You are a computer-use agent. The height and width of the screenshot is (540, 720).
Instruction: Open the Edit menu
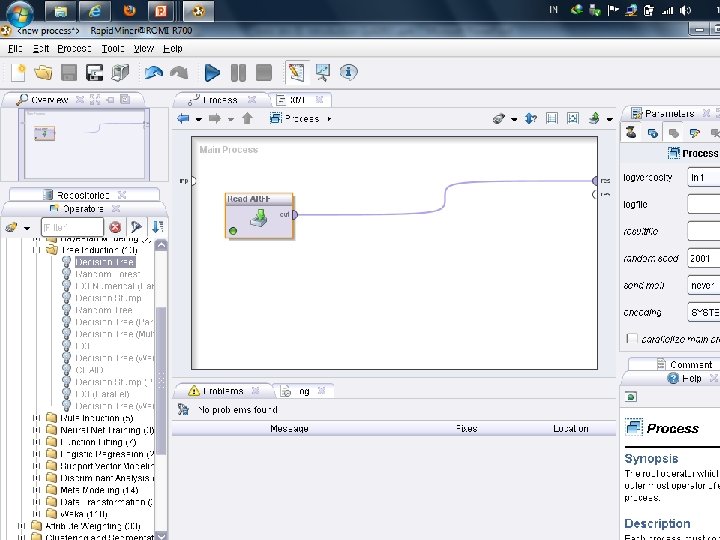pos(40,48)
